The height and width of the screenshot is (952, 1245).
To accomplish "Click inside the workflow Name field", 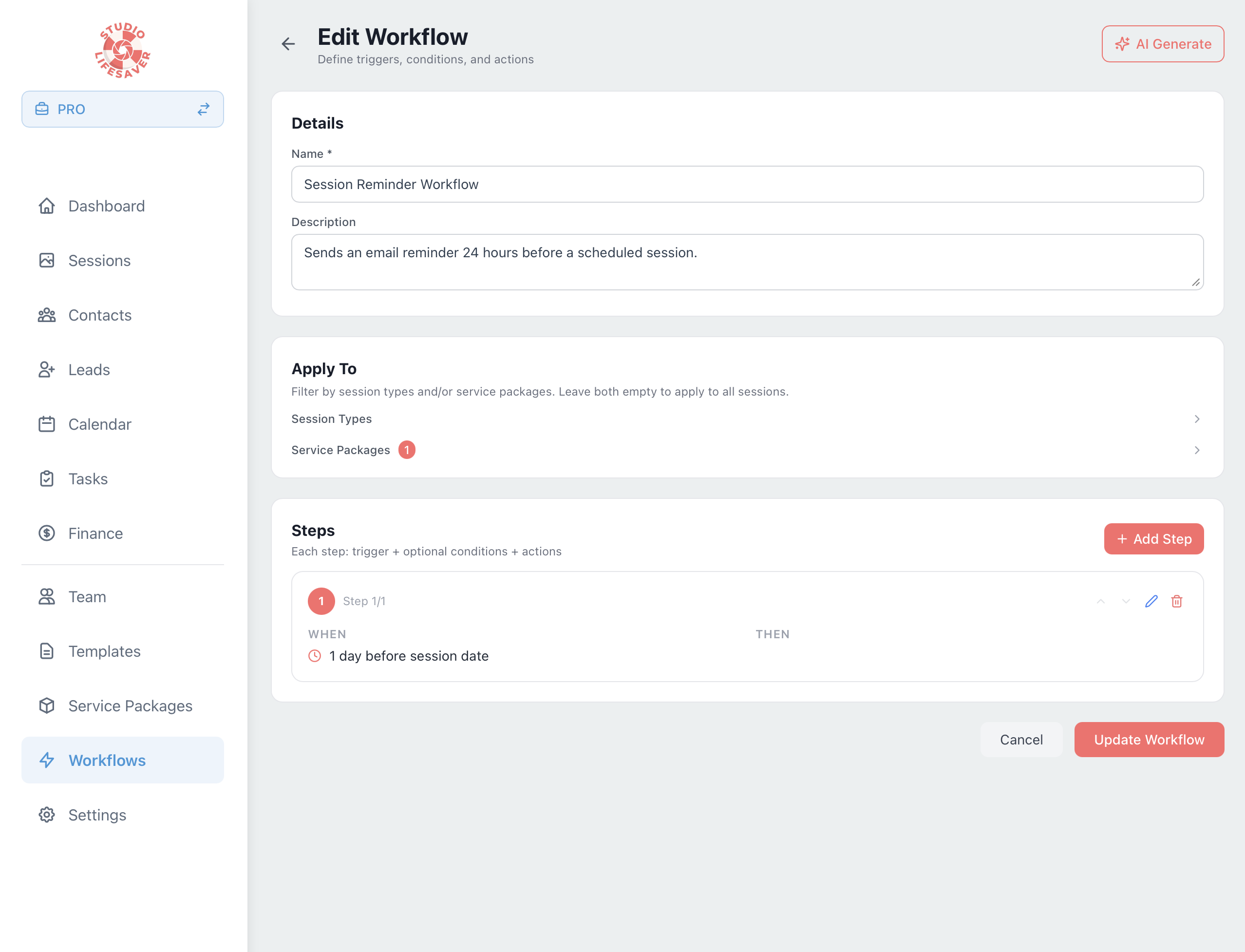I will [747, 184].
